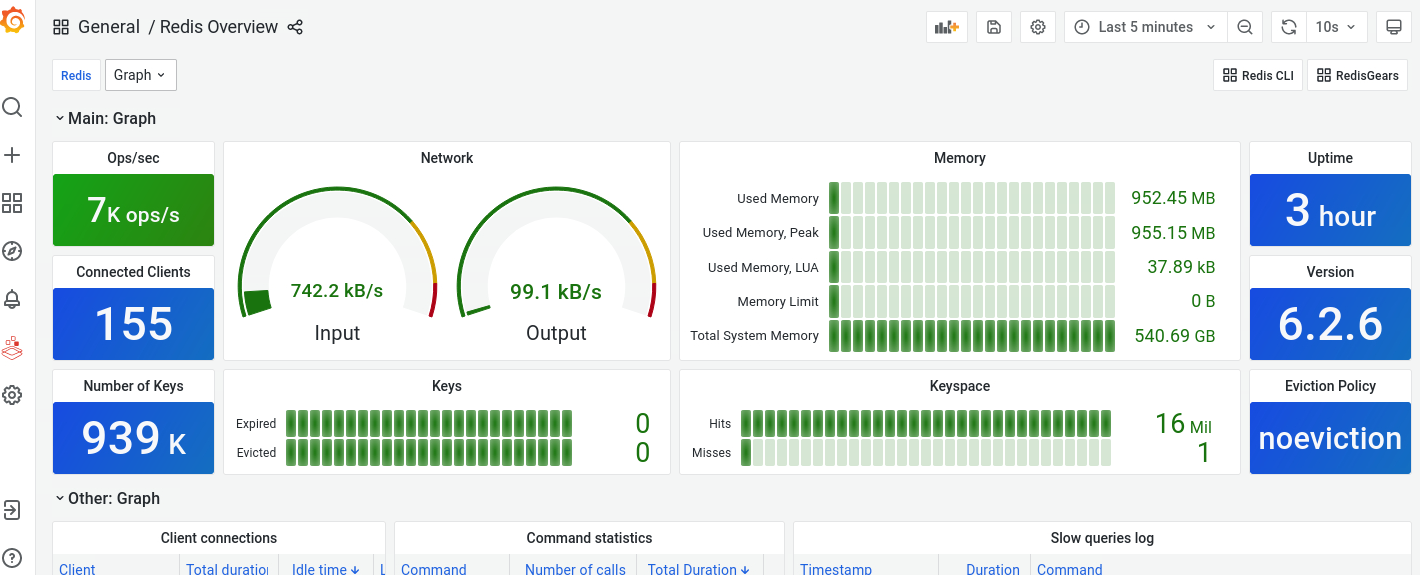Open the Uptime panel title menu
The width and height of the screenshot is (1420, 575).
tap(1330, 158)
